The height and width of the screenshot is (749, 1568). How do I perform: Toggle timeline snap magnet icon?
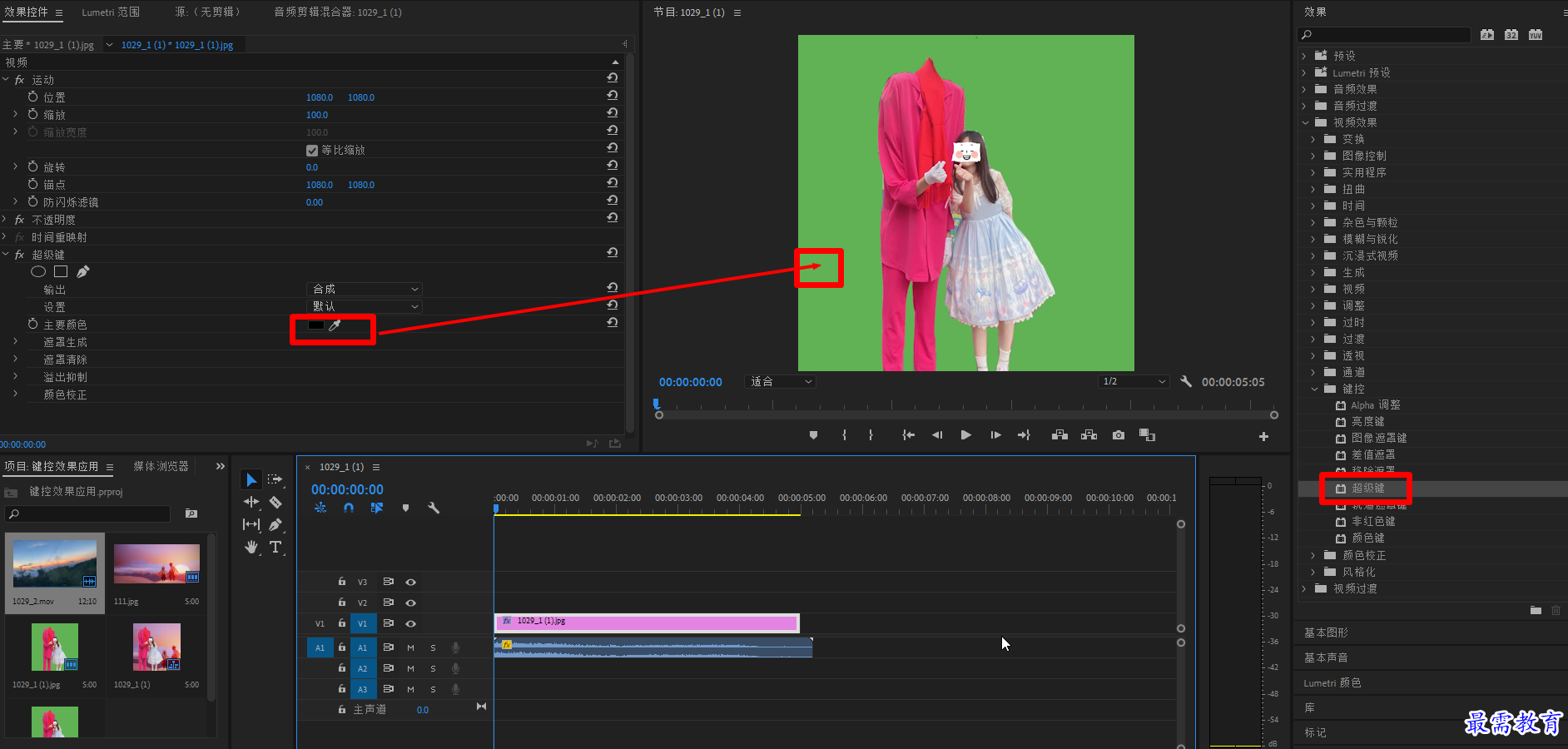[349, 508]
